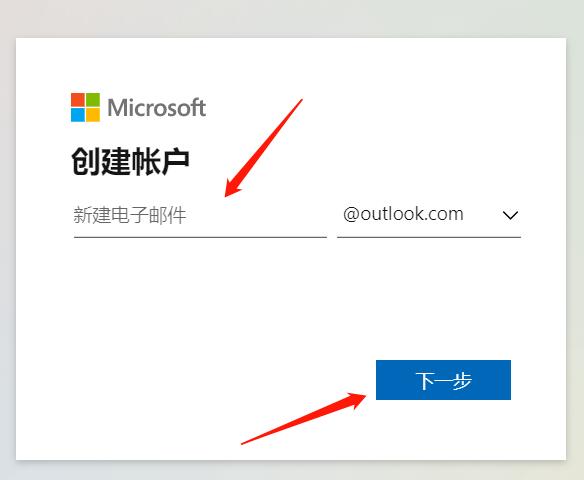Image resolution: width=584 pixels, height=480 pixels.
Task: Click the tip of the upper red arrow
Action: click(x=226, y=195)
